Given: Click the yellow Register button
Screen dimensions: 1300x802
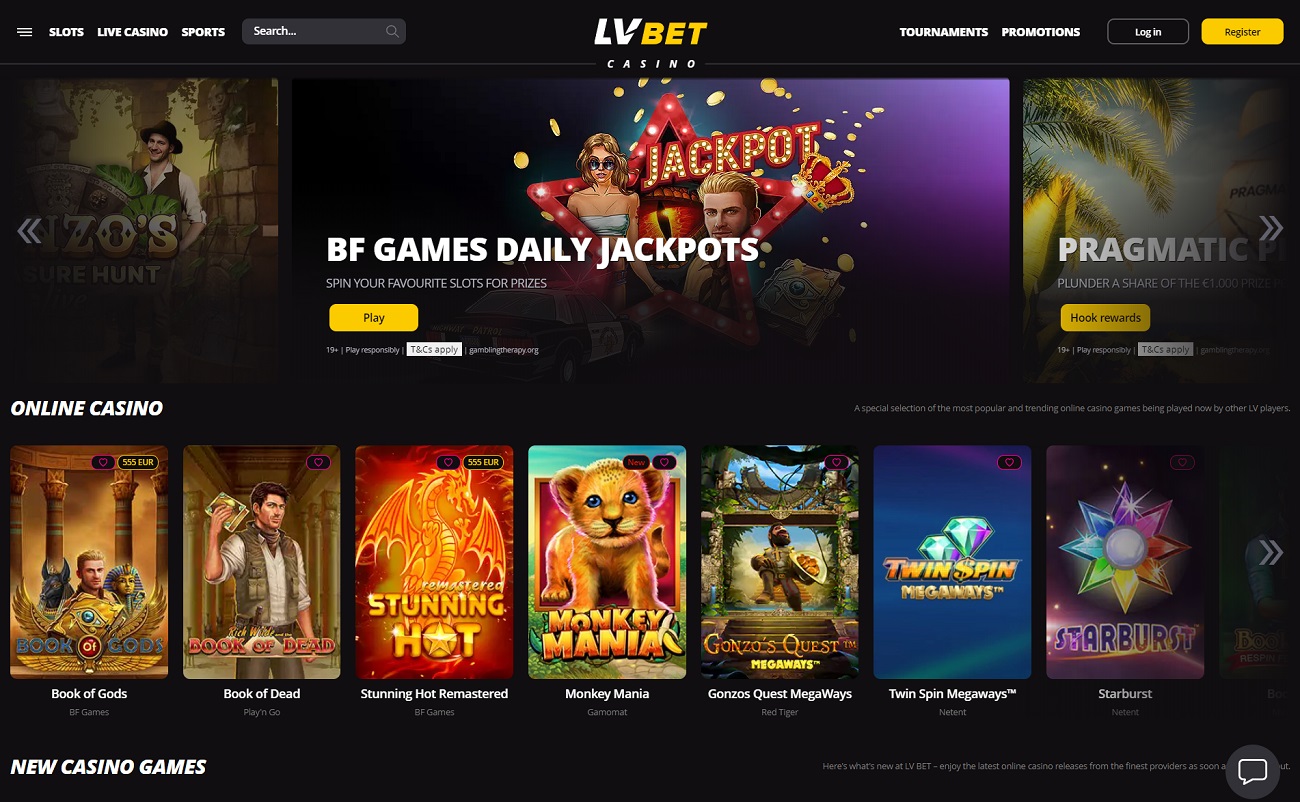Looking at the screenshot, I should tap(1242, 31).
